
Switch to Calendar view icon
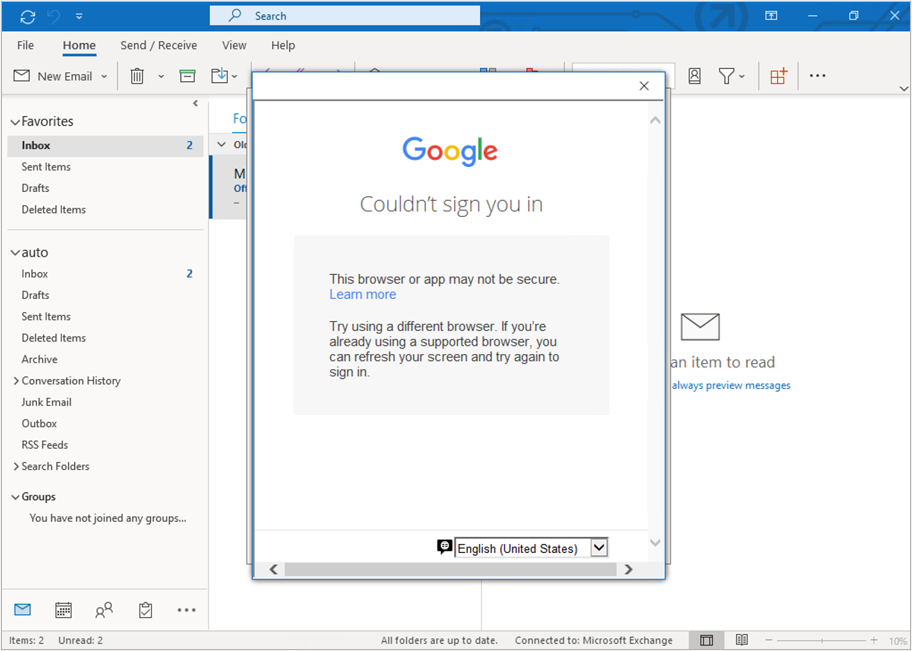pos(63,610)
